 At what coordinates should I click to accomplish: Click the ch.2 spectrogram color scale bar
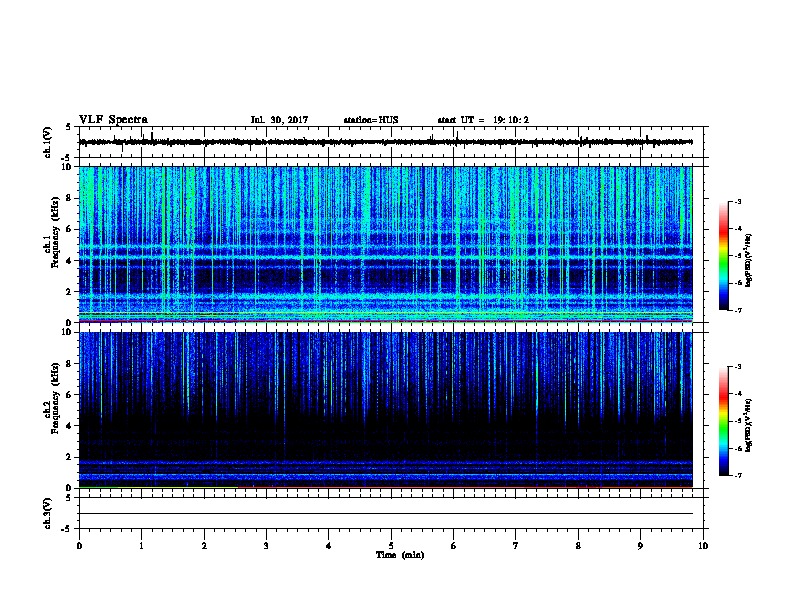point(723,421)
